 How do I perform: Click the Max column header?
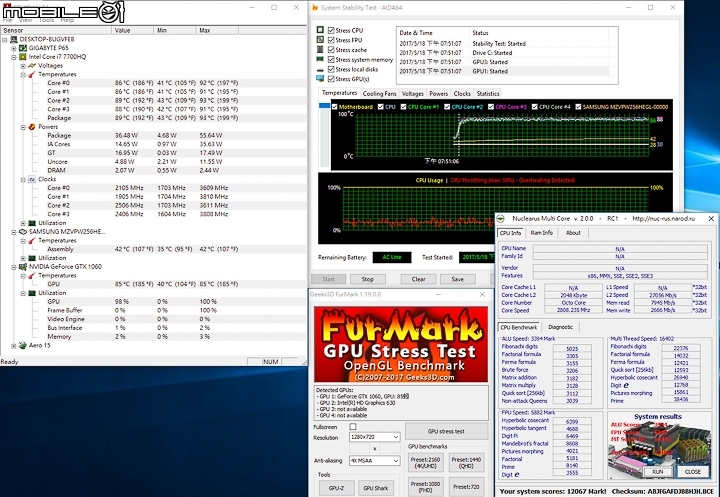[217, 30]
